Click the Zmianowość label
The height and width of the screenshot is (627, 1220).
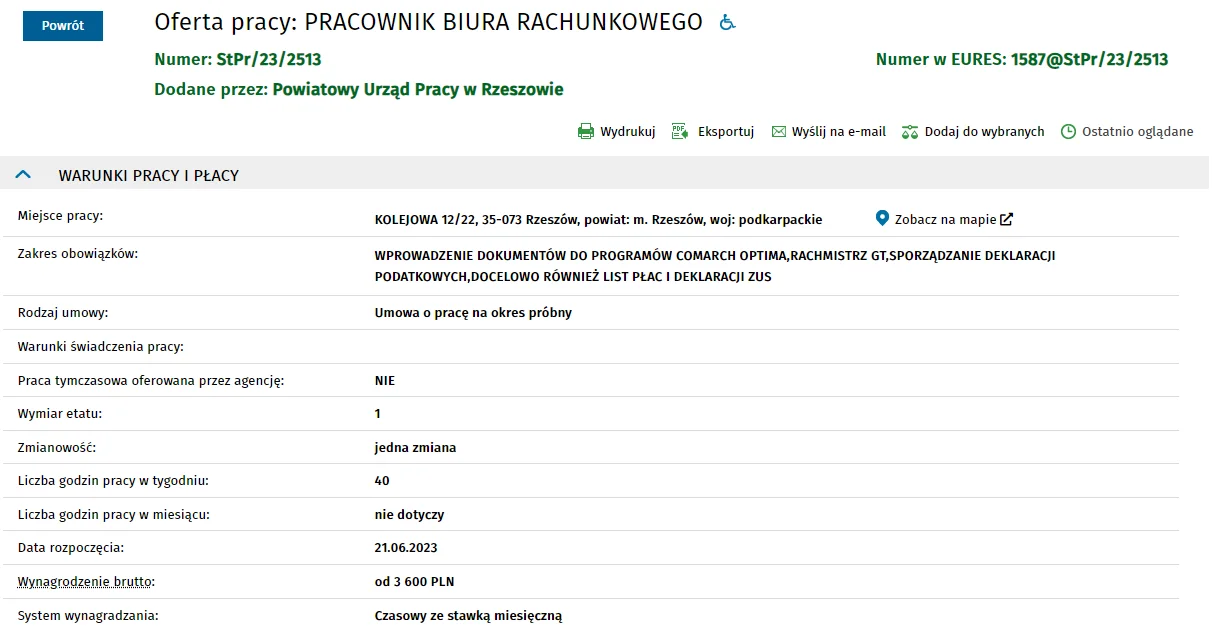click(57, 448)
